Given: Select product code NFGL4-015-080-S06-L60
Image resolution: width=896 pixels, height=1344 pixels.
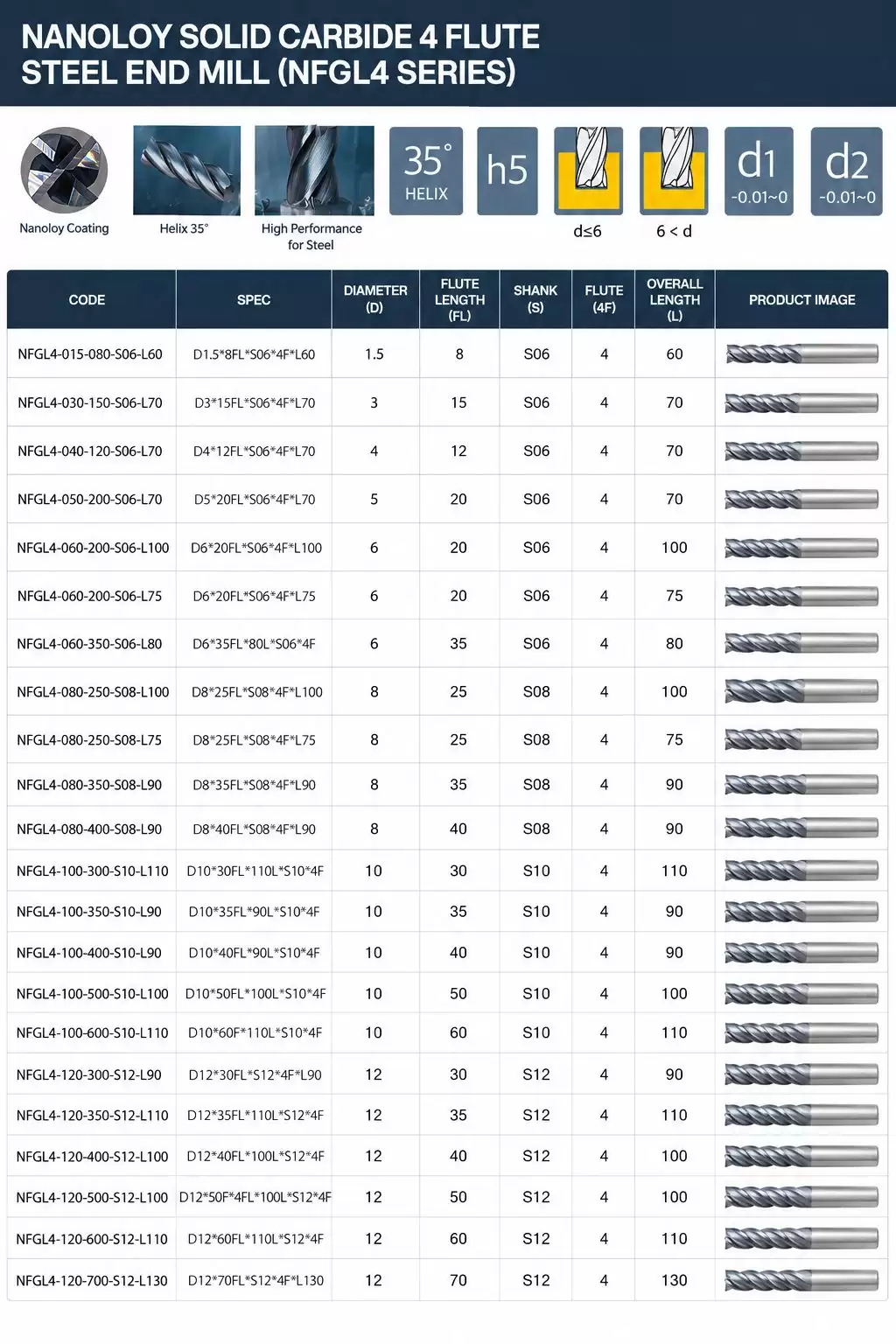Looking at the screenshot, I should [x=90, y=354].
